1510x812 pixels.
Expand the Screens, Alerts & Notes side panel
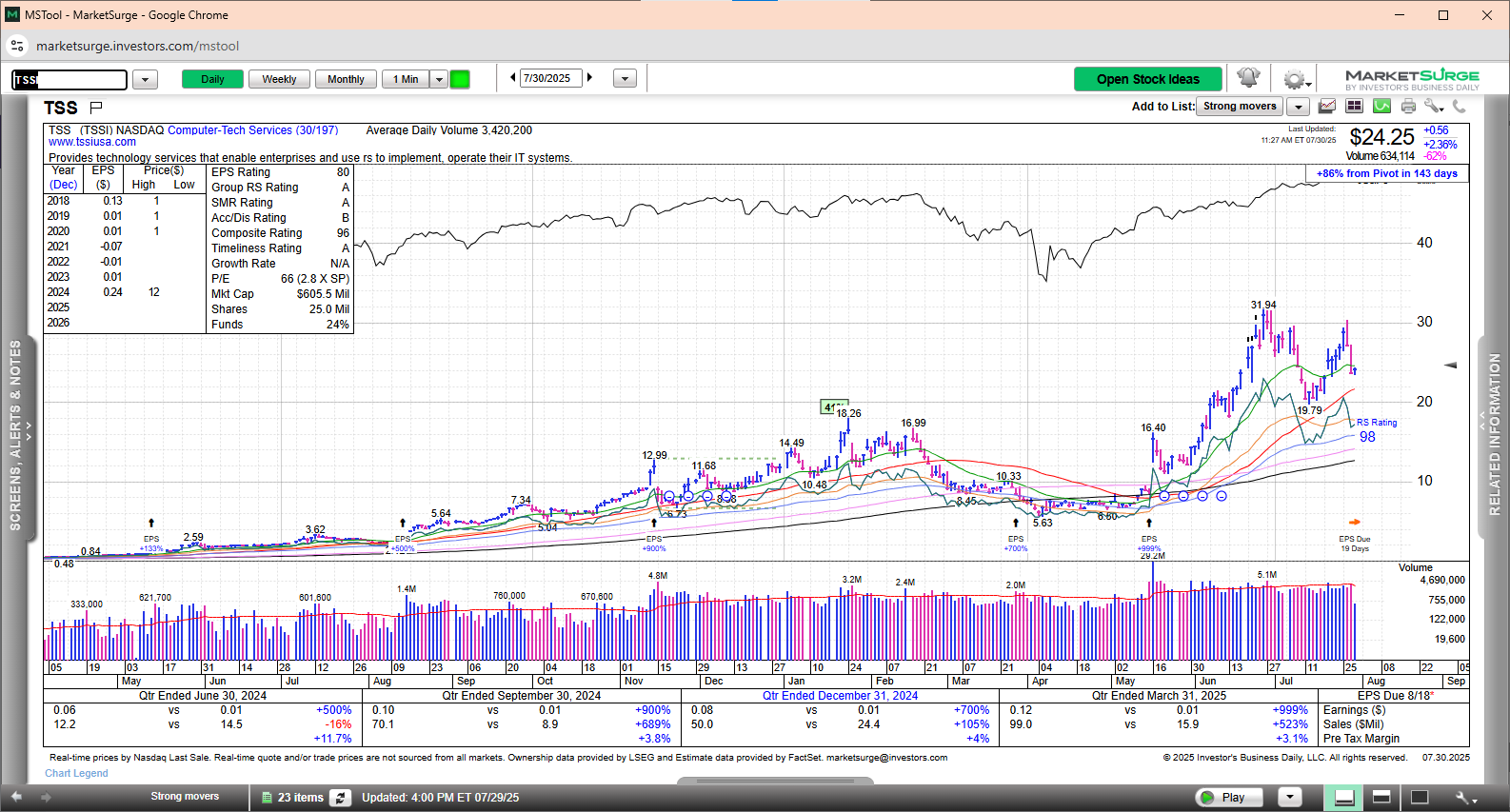tap(18, 436)
